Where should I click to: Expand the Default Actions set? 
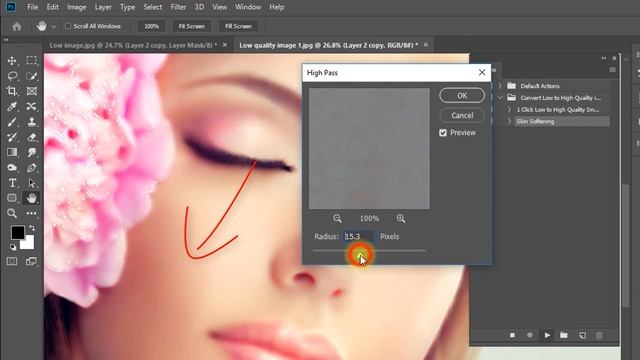[x=500, y=86]
